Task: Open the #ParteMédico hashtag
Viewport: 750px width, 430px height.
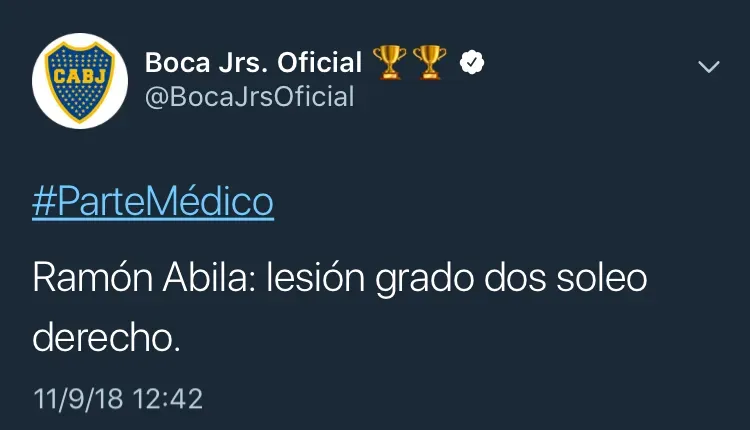Action: pos(153,201)
